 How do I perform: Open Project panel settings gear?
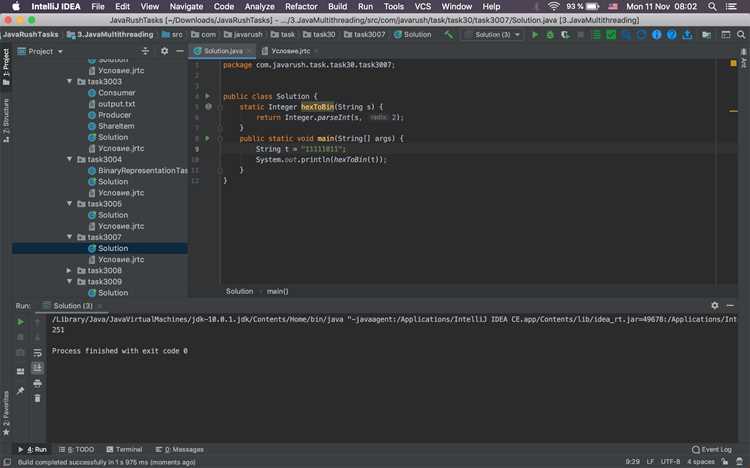coord(164,51)
